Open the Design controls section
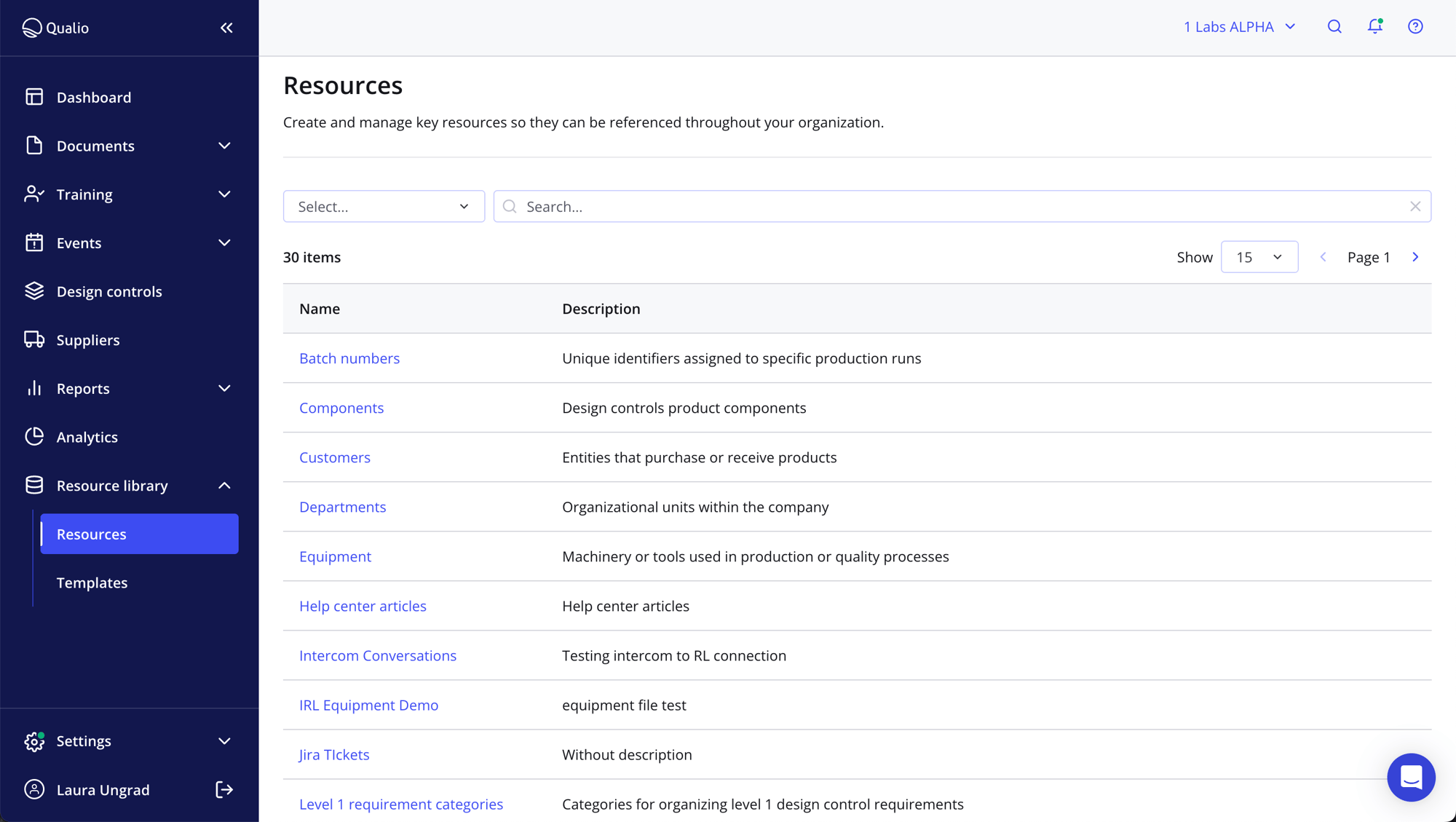 pos(109,291)
